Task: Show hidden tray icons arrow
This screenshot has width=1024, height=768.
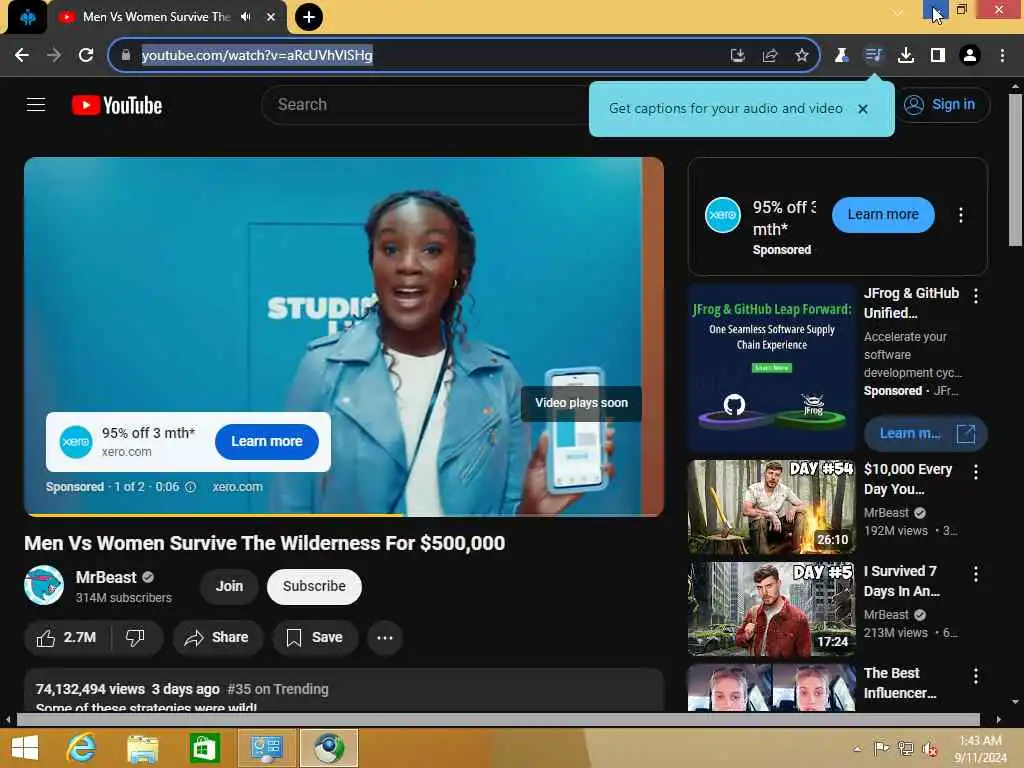Action: tap(857, 749)
